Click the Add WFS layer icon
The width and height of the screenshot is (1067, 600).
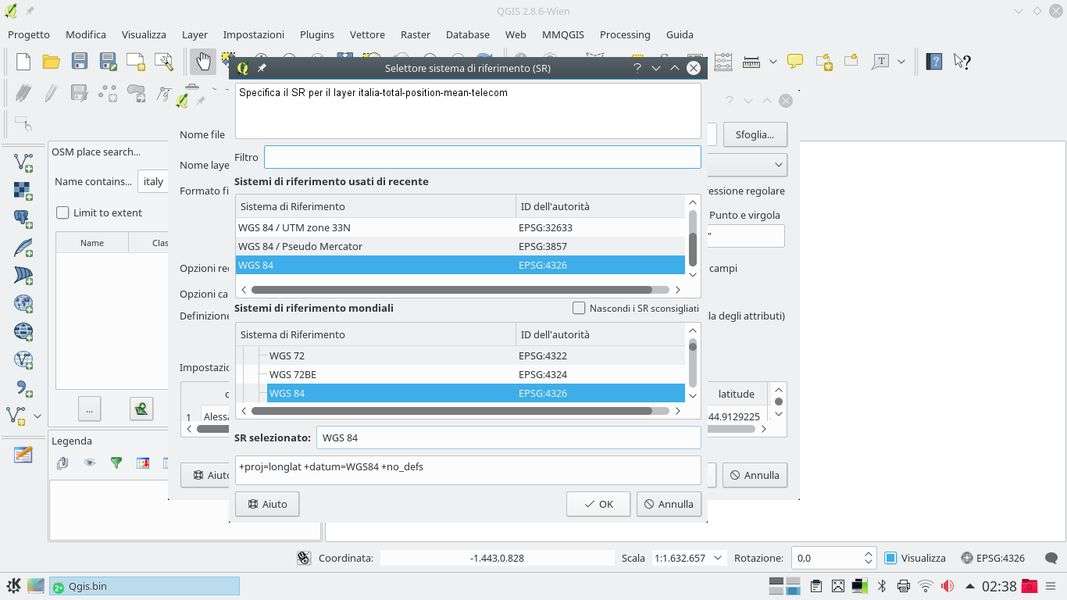(22, 360)
